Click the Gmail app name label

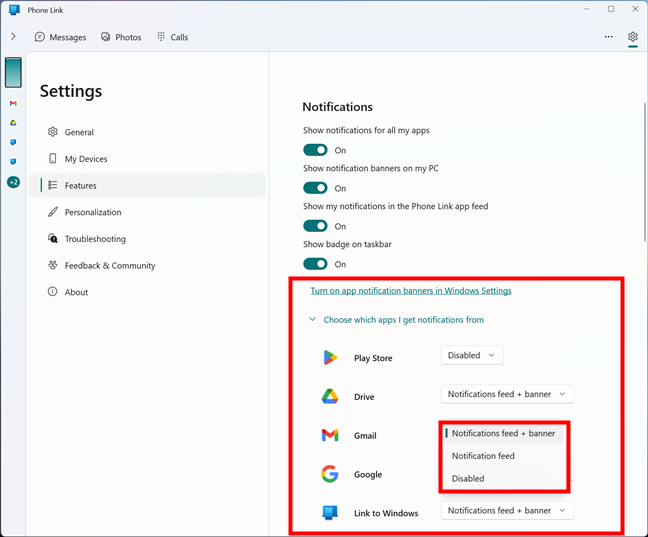[365, 435]
